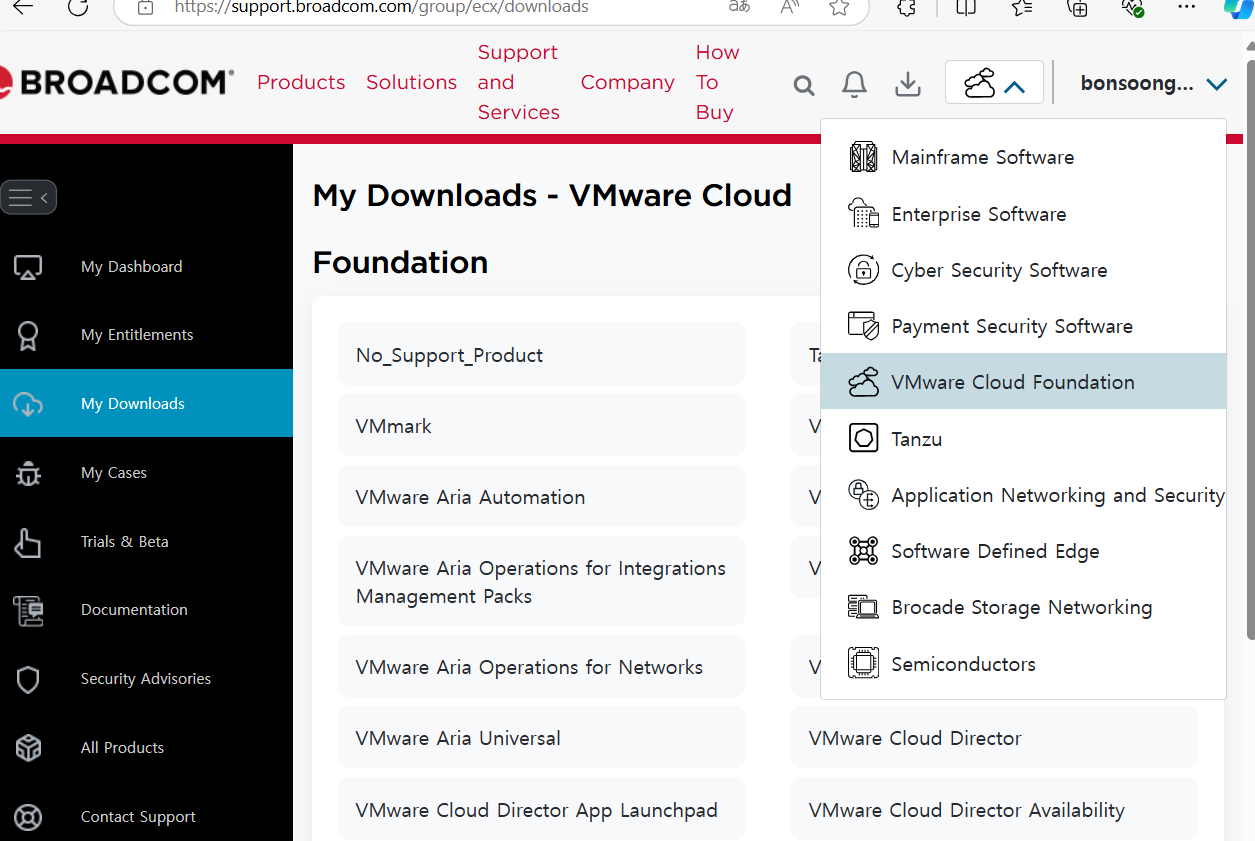Click the My Cases bug icon
Viewport: 1255px width, 841px height.
[x=28, y=473]
